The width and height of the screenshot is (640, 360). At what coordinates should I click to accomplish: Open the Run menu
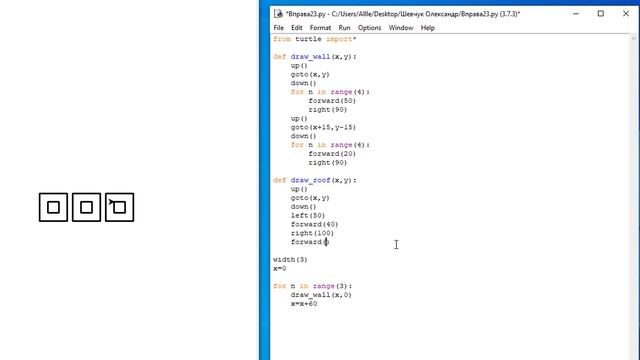pyautogui.click(x=344, y=28)
